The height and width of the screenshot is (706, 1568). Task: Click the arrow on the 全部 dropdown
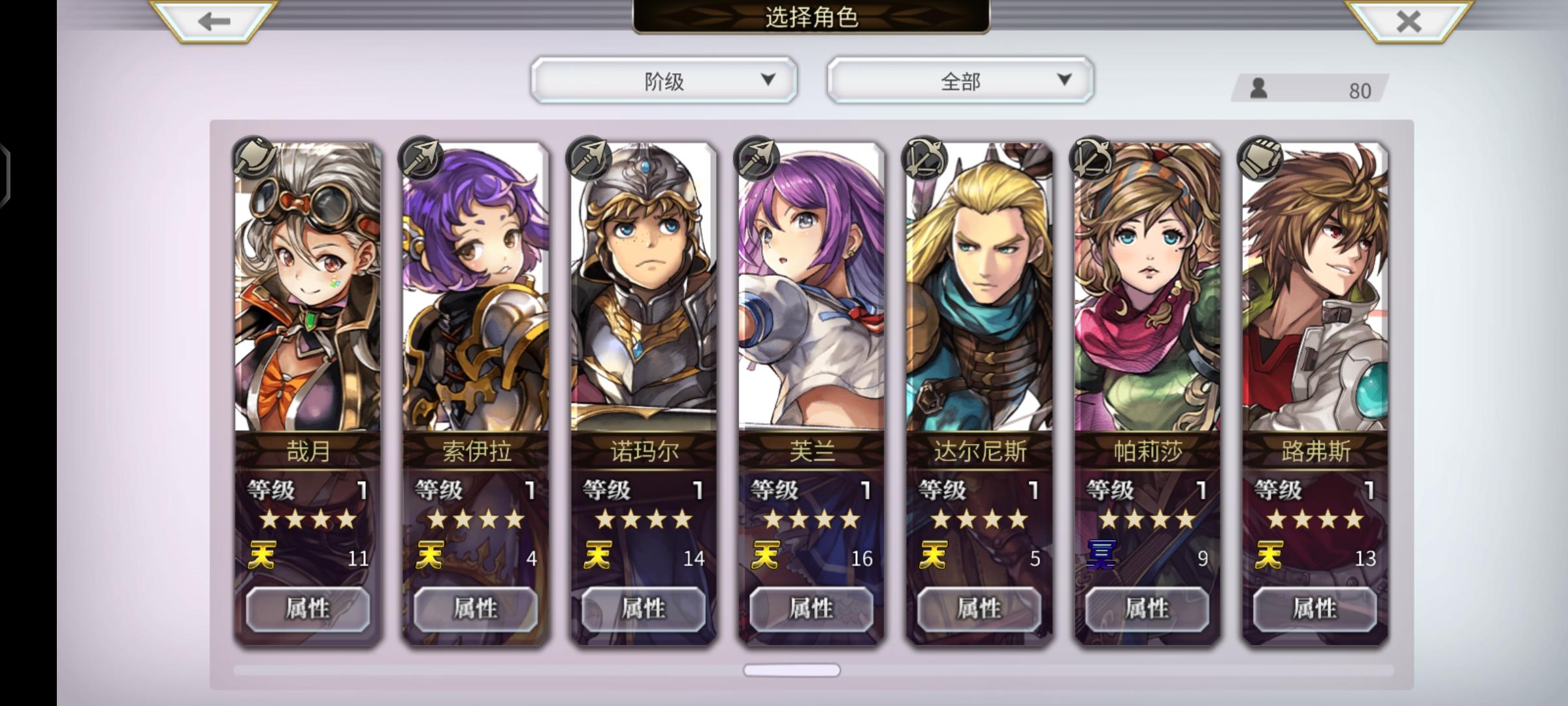tap(1064, 80)
